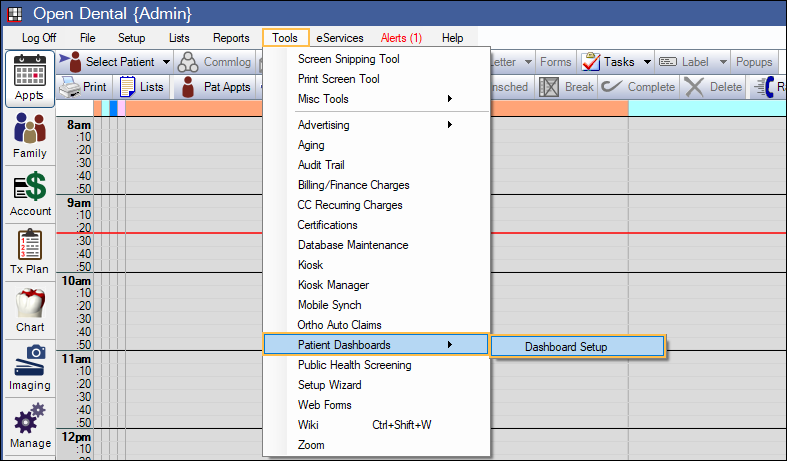Click the Tasks checkmark icon
The width and height of the screenshot is (787, 461).
(x=591, y=62)
